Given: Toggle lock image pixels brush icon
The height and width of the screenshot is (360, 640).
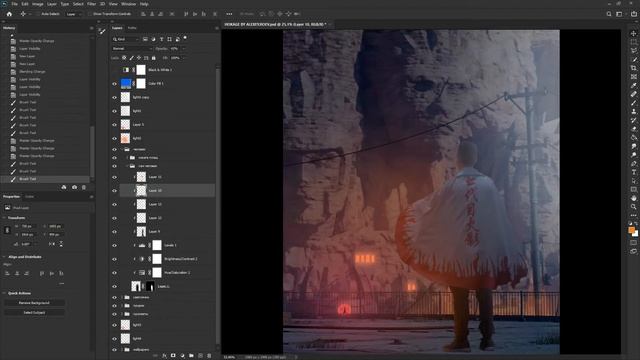Looking at the screenshot, I should [131, 58].
